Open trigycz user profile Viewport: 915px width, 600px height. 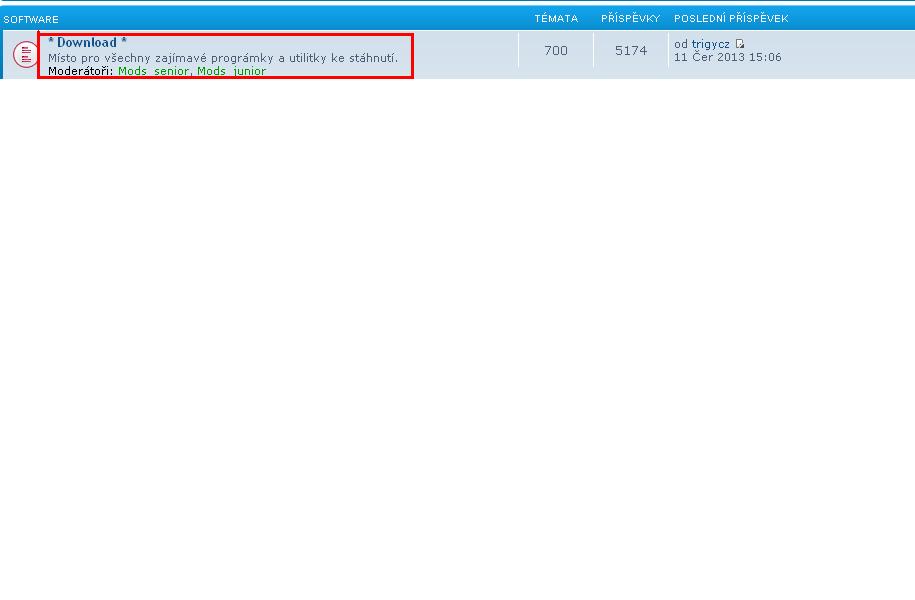pos(710,44)
